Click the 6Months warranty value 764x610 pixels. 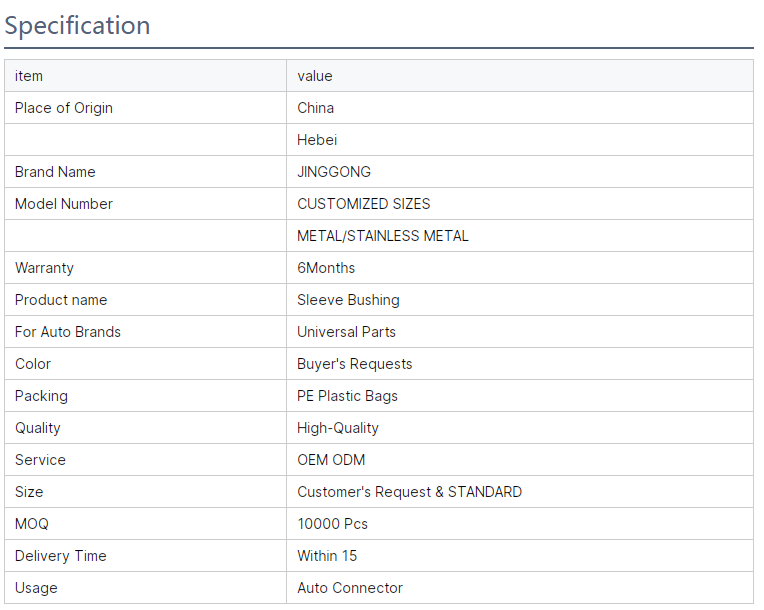tap(326, 268)
